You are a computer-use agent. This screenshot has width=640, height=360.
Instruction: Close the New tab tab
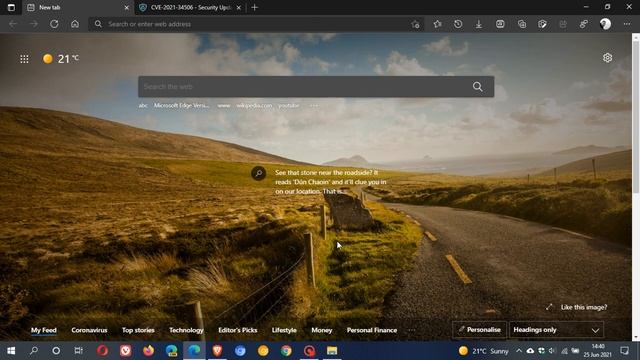[x=127, y=7]
